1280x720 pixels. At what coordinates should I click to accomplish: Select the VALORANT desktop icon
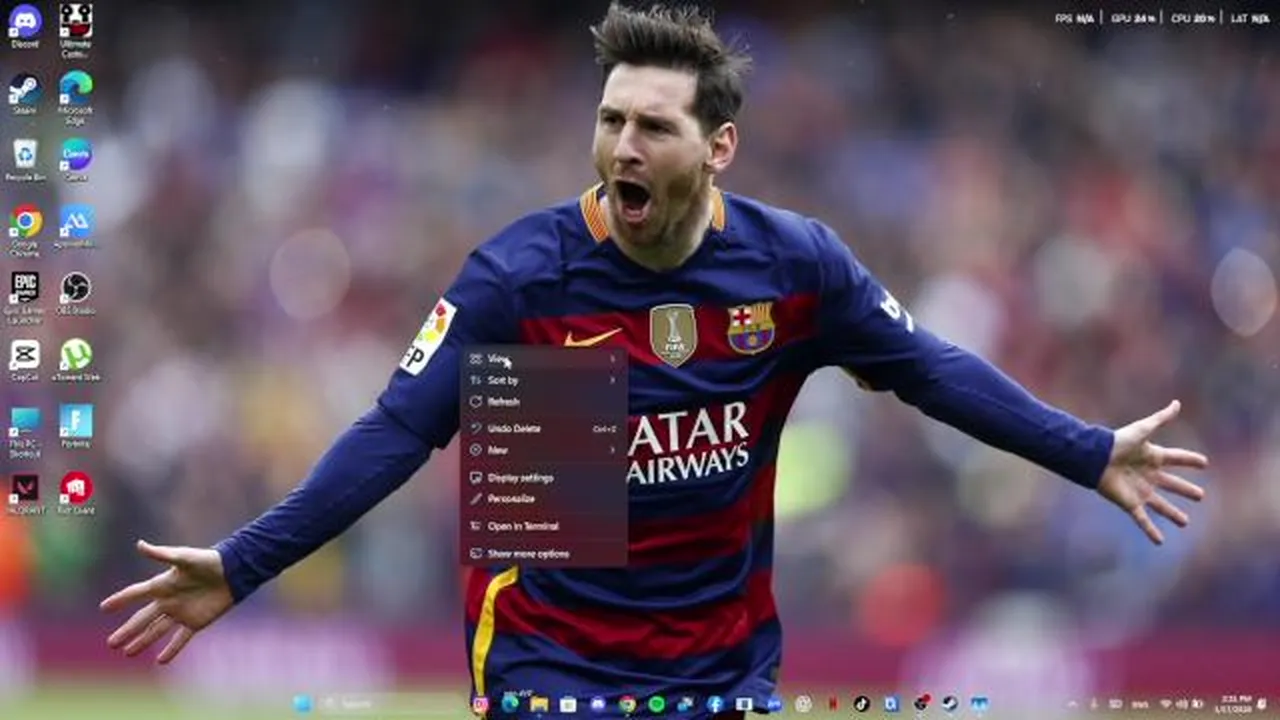tap(25, 494)
